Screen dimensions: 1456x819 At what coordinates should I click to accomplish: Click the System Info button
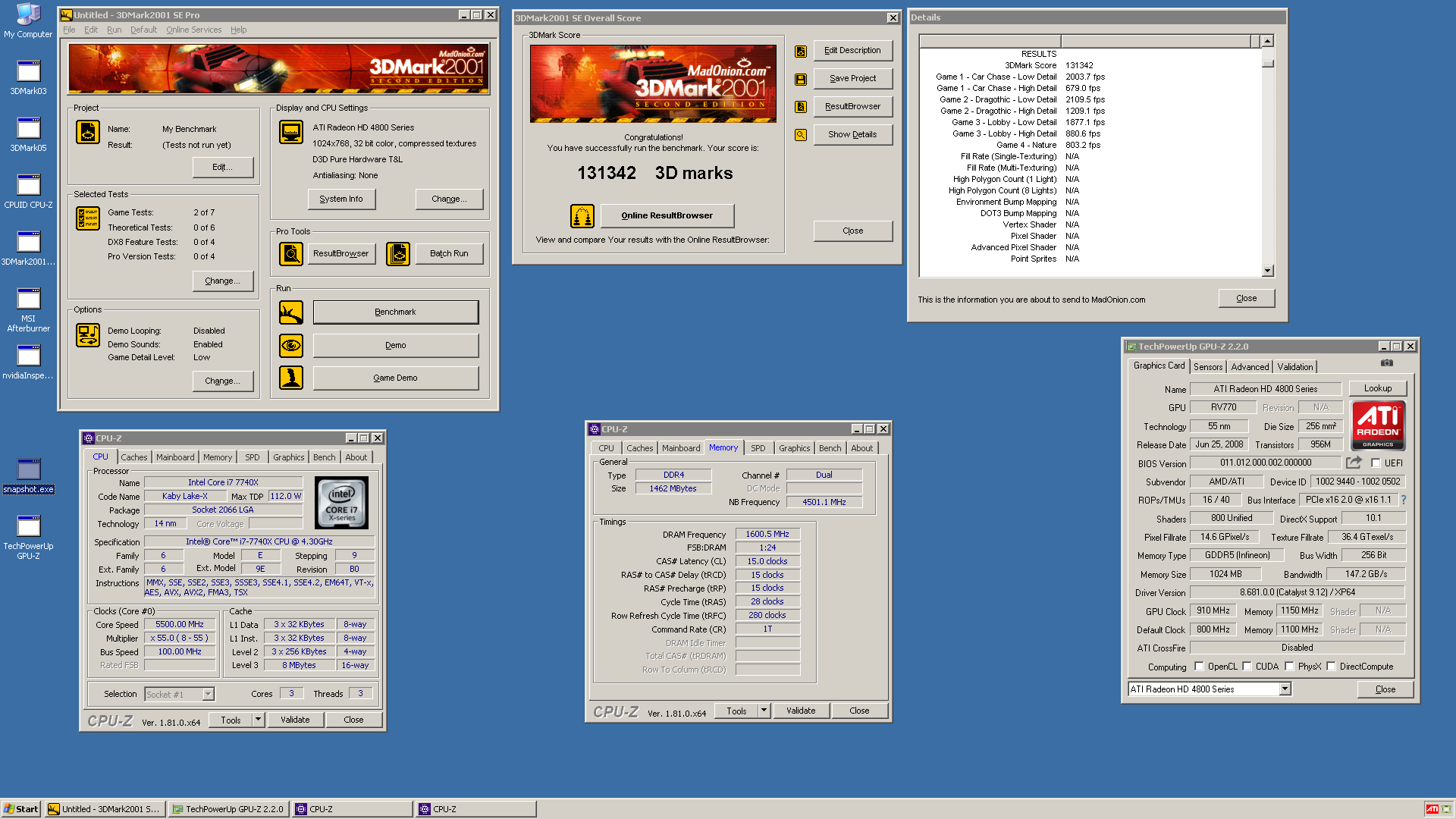341,199
